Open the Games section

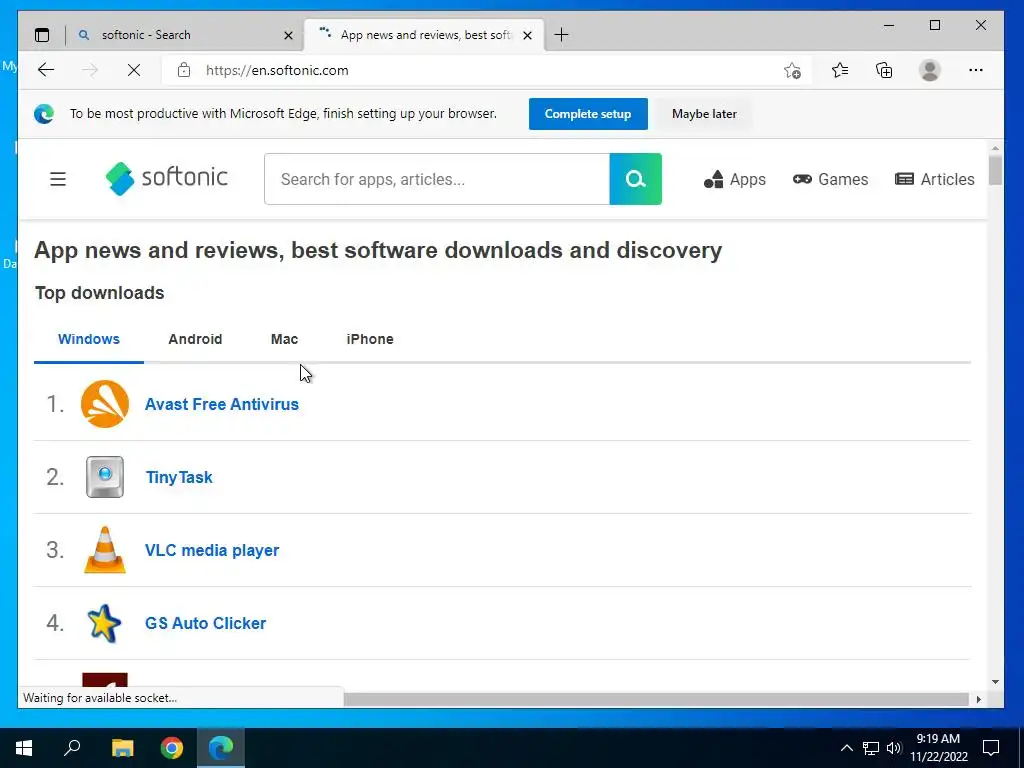pyautogui.click(x=830, y=179)
